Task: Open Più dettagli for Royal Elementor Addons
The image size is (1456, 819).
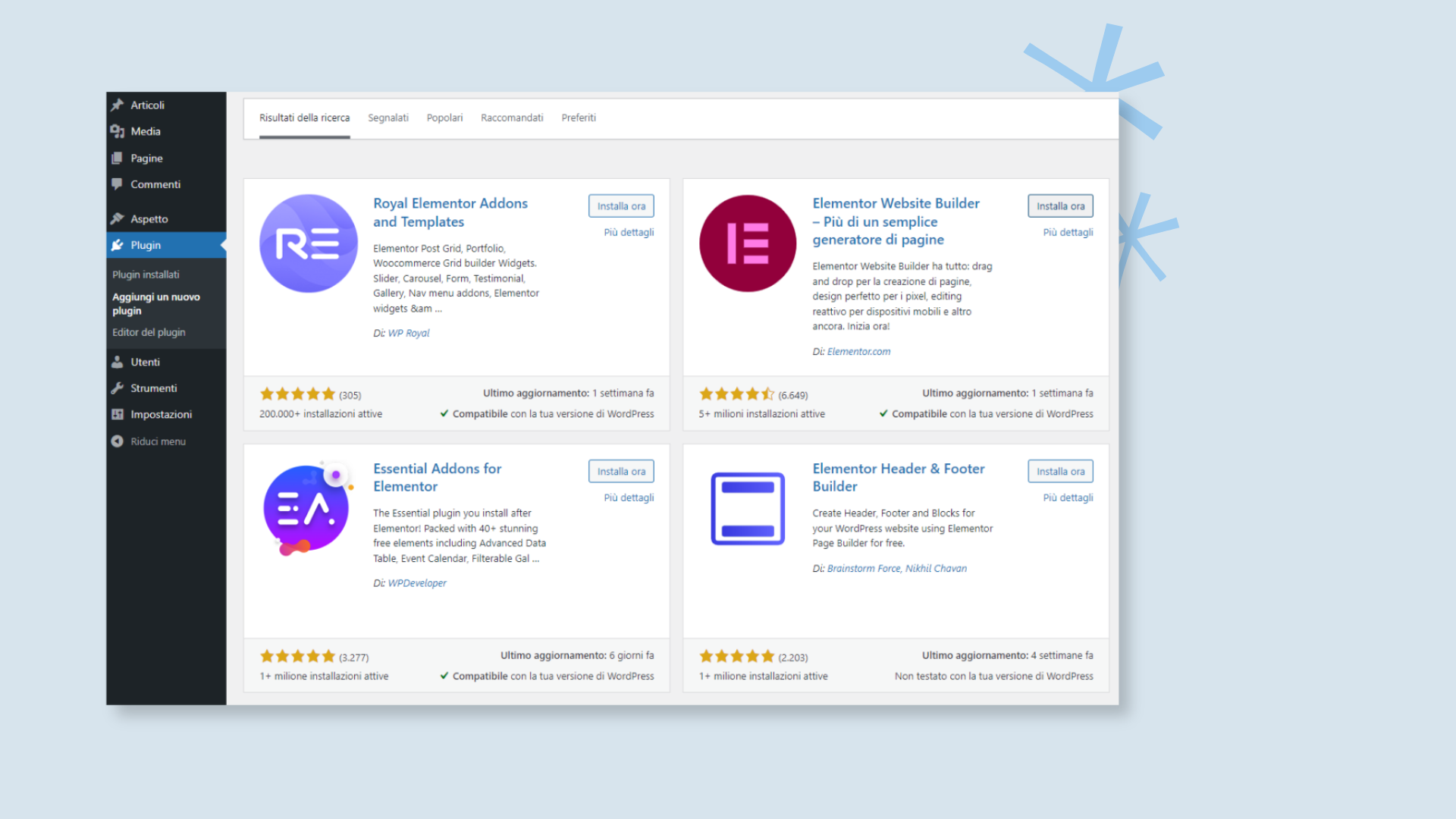Action: click(629, 233)
